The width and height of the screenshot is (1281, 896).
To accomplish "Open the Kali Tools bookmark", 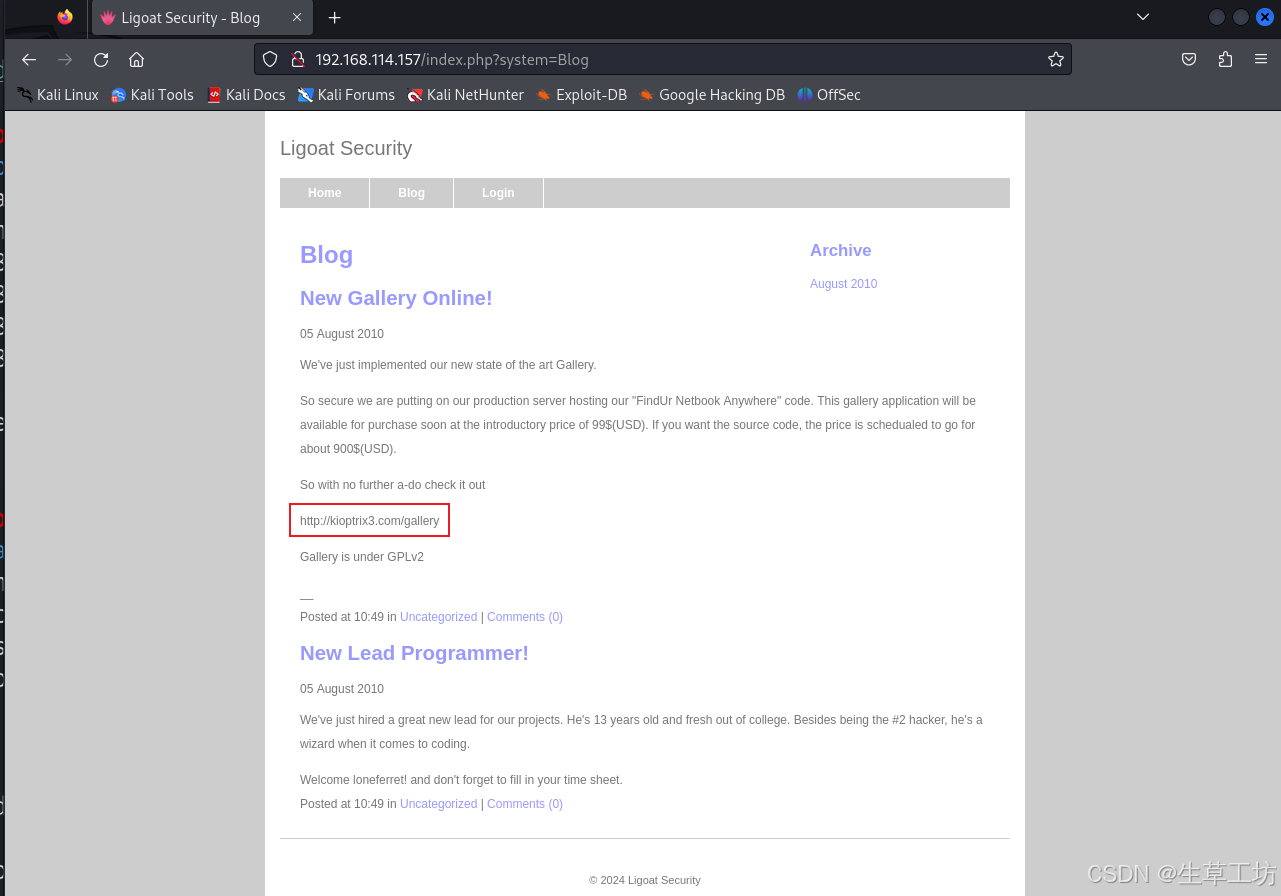I will (152, 95).
